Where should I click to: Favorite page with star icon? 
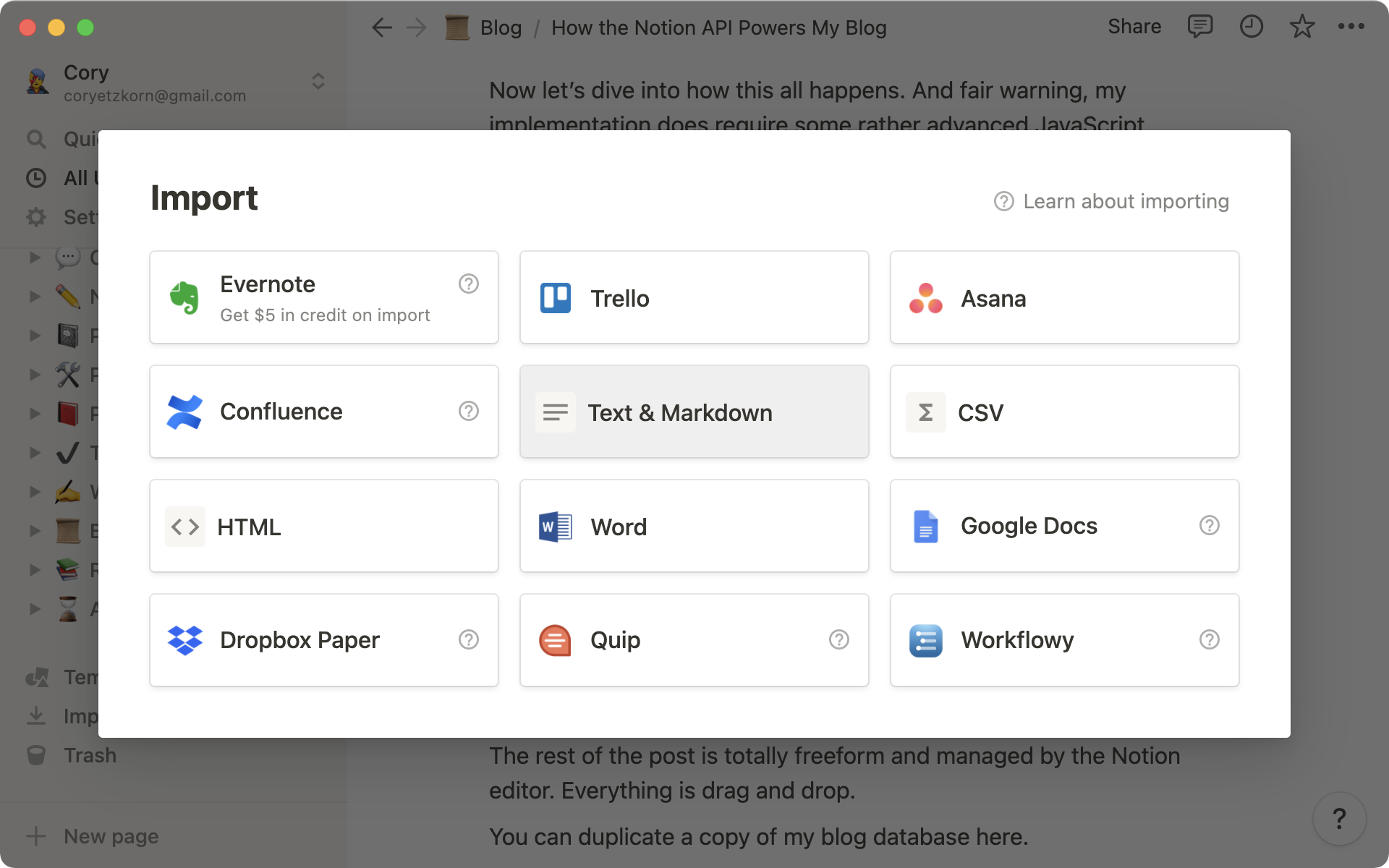click(x=1301, y=27)
